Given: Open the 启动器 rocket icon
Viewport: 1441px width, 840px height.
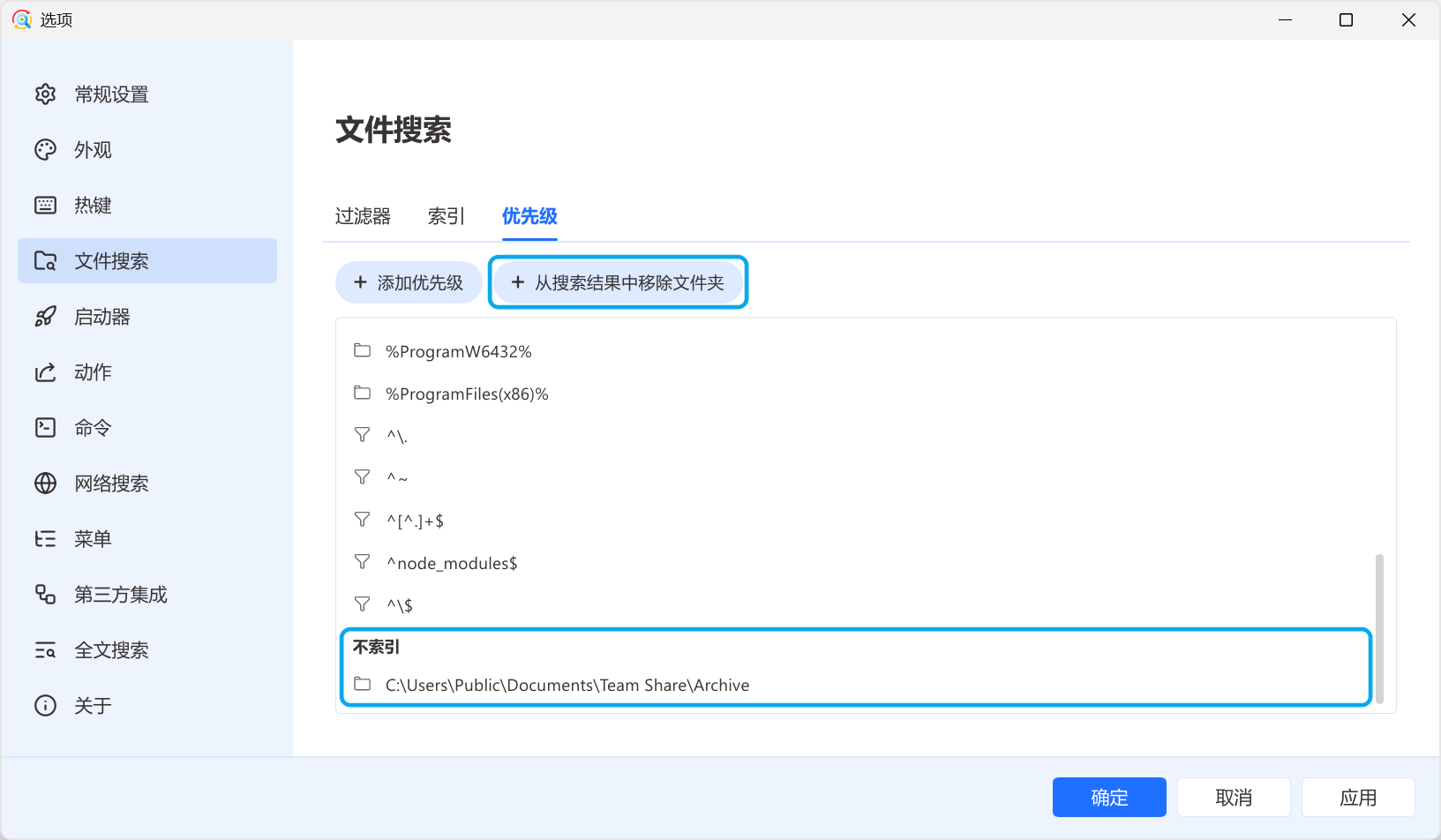Looking at the screenshot, I should pos(45,317).
